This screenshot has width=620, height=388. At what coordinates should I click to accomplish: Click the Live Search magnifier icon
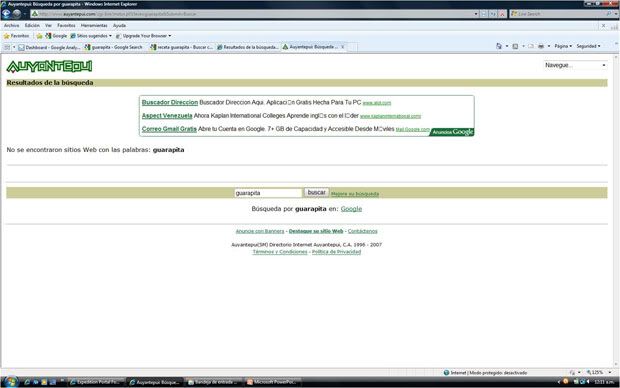click(609, 14)
